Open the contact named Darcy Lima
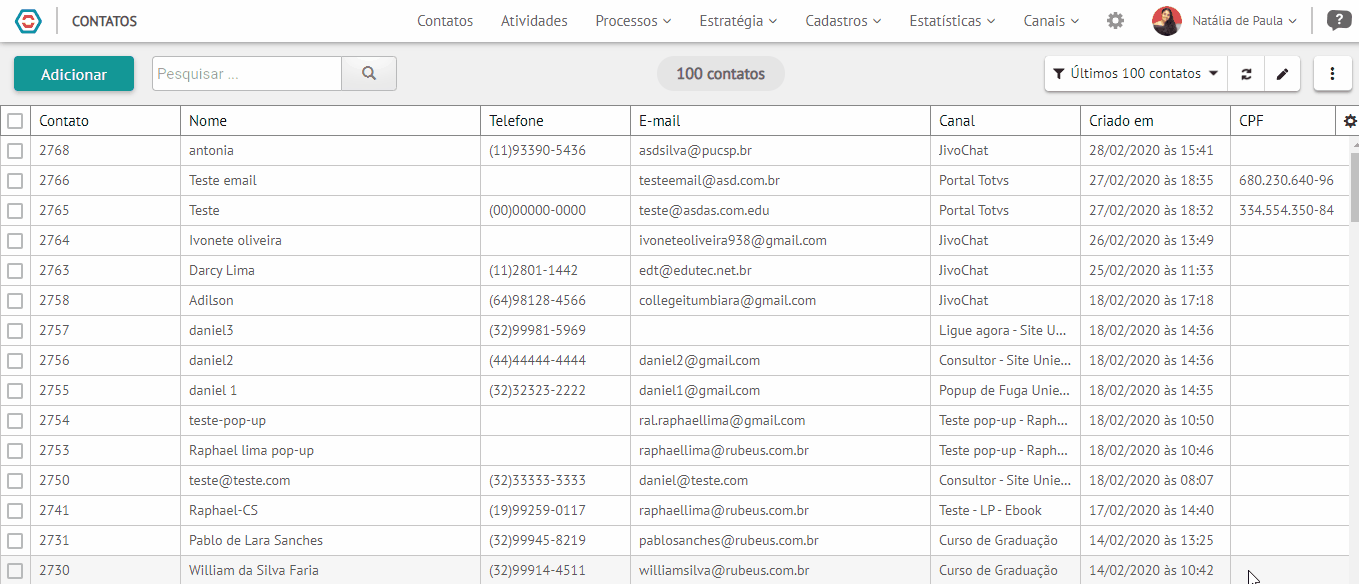This screenshot has height=584, width=1359. (222, 271)
